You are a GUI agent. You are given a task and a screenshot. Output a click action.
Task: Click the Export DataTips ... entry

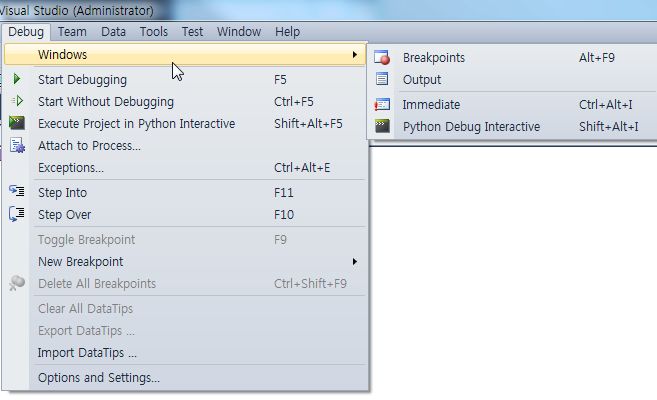[x=185, y=330]
